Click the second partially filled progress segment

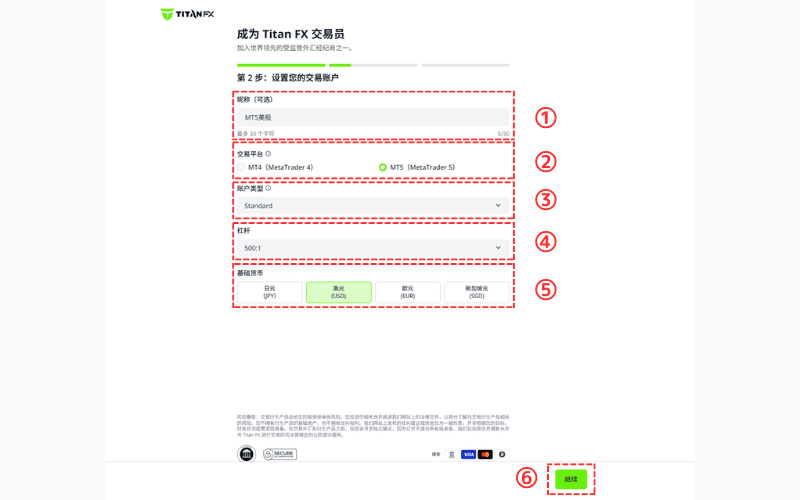coord(373,65)
